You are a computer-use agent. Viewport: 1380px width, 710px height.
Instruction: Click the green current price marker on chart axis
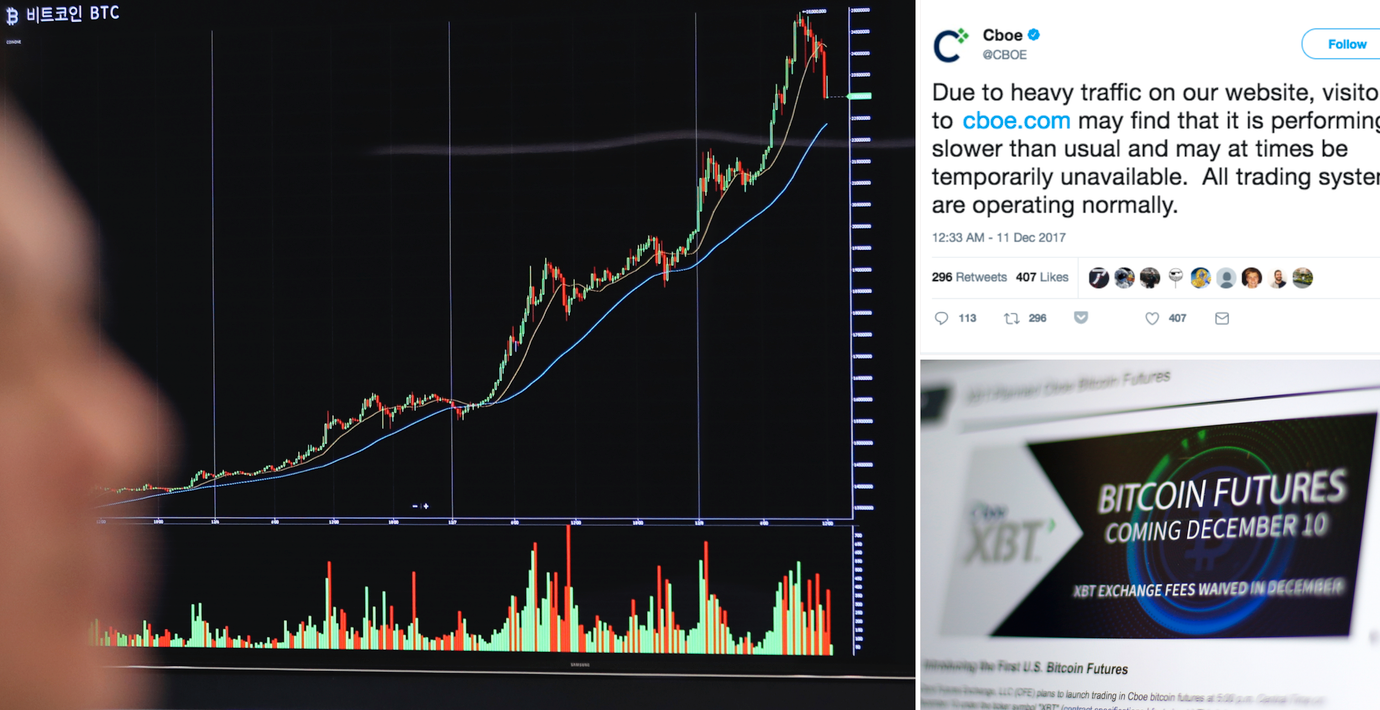tap(859, 96)
